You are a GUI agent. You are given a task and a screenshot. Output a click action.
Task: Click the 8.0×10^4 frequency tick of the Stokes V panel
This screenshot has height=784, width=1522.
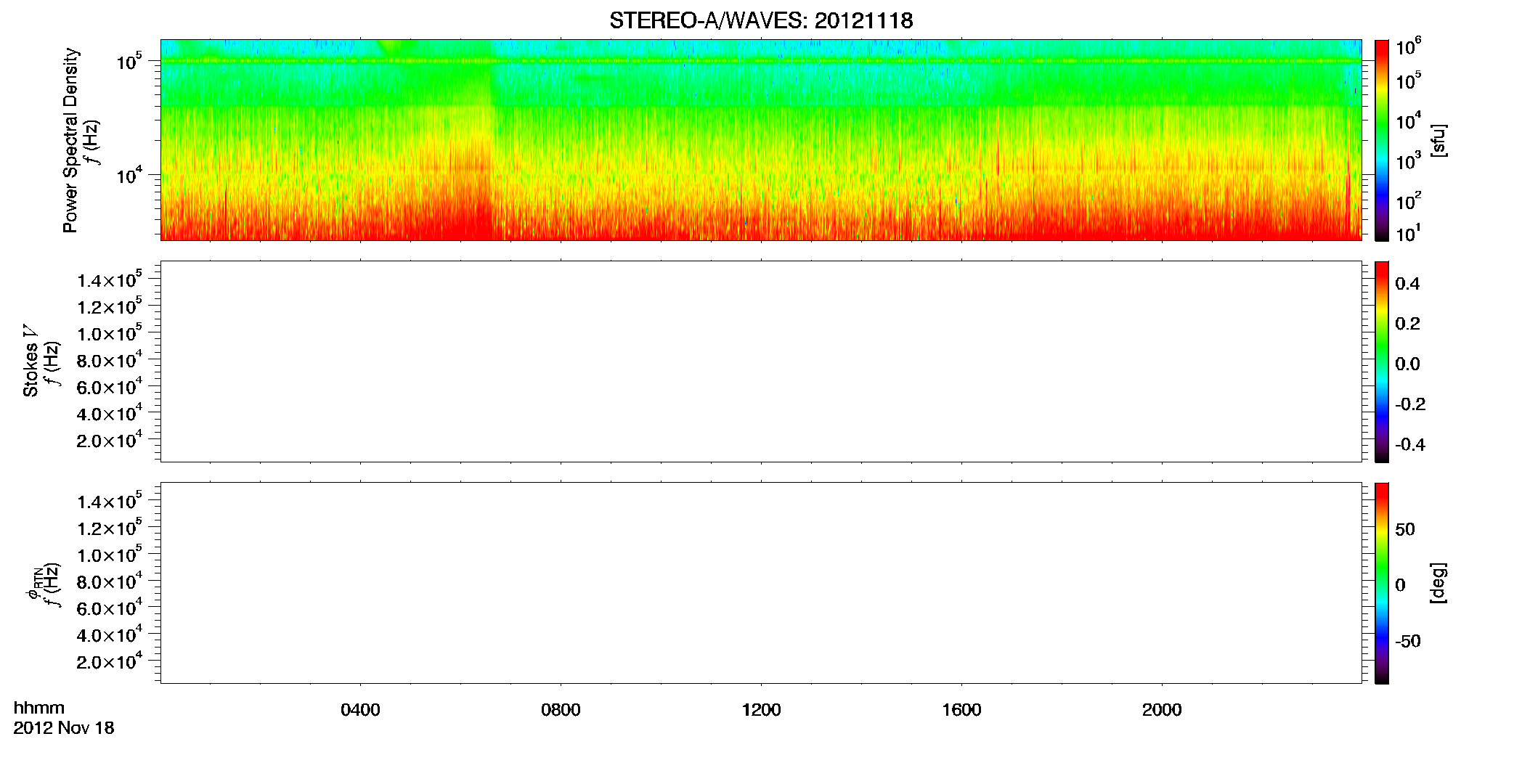pos(109,359)
